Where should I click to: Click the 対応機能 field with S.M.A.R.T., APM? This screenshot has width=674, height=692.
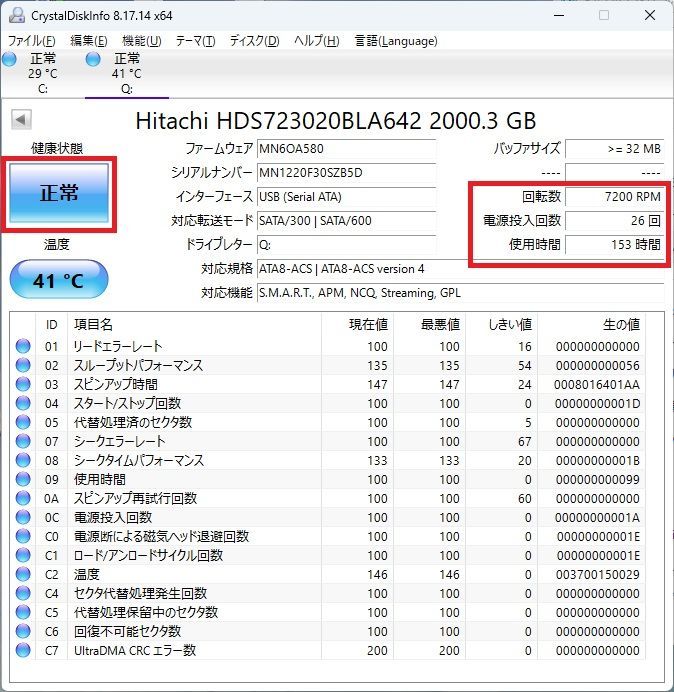pyautogui.click(x=460, y=293)
